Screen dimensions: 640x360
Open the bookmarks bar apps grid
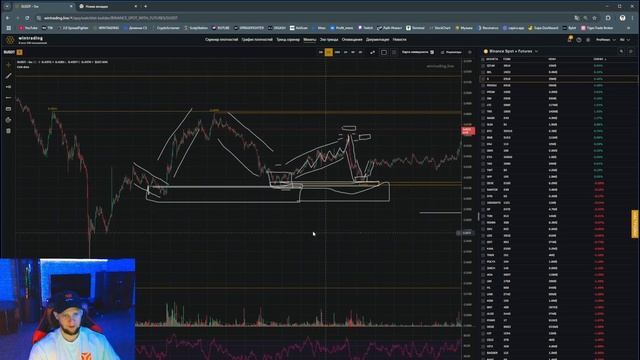pyautogui.click(x=9, y=28)
